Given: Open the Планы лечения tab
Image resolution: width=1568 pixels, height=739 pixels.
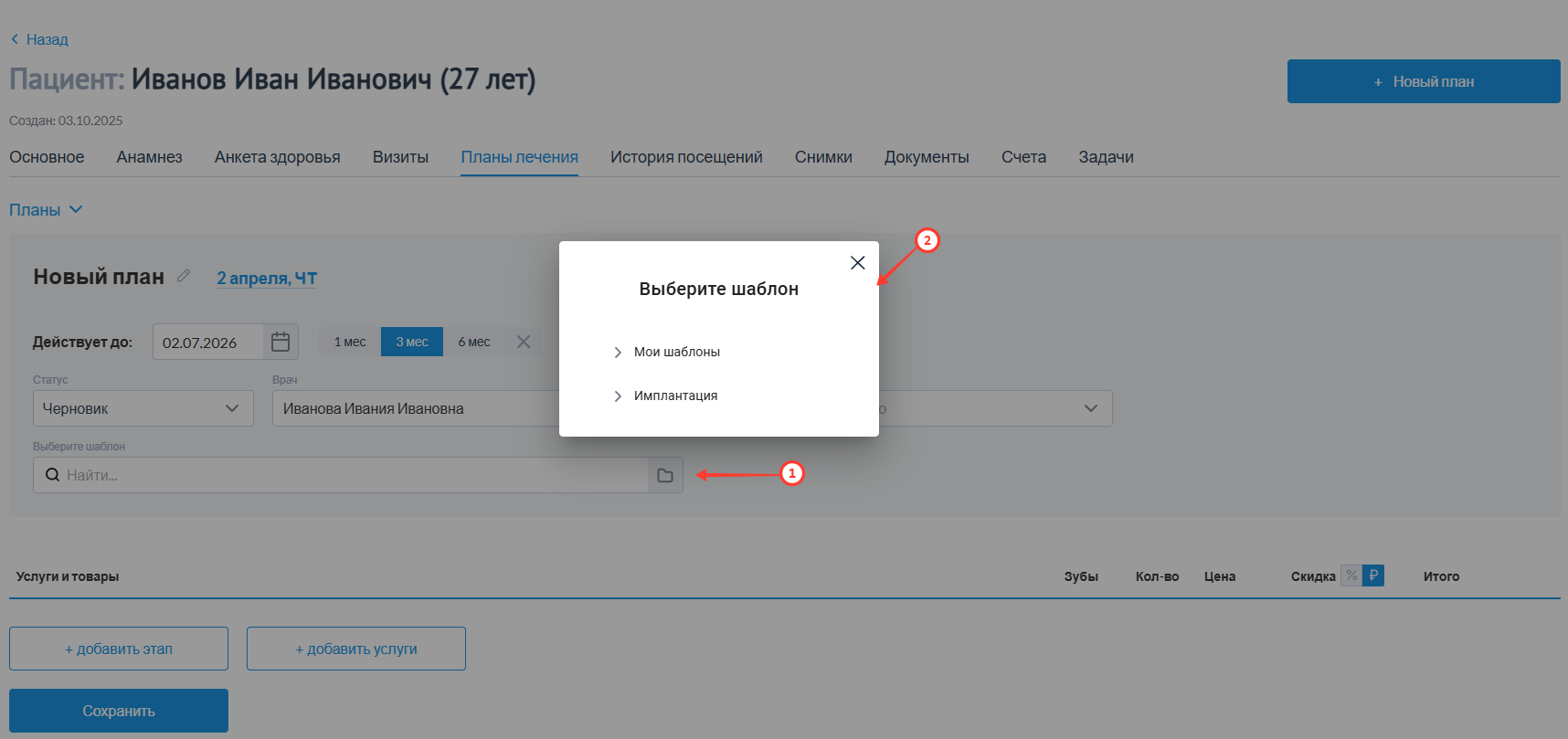Looking at the screenshot, I should (x=519, y=157).
